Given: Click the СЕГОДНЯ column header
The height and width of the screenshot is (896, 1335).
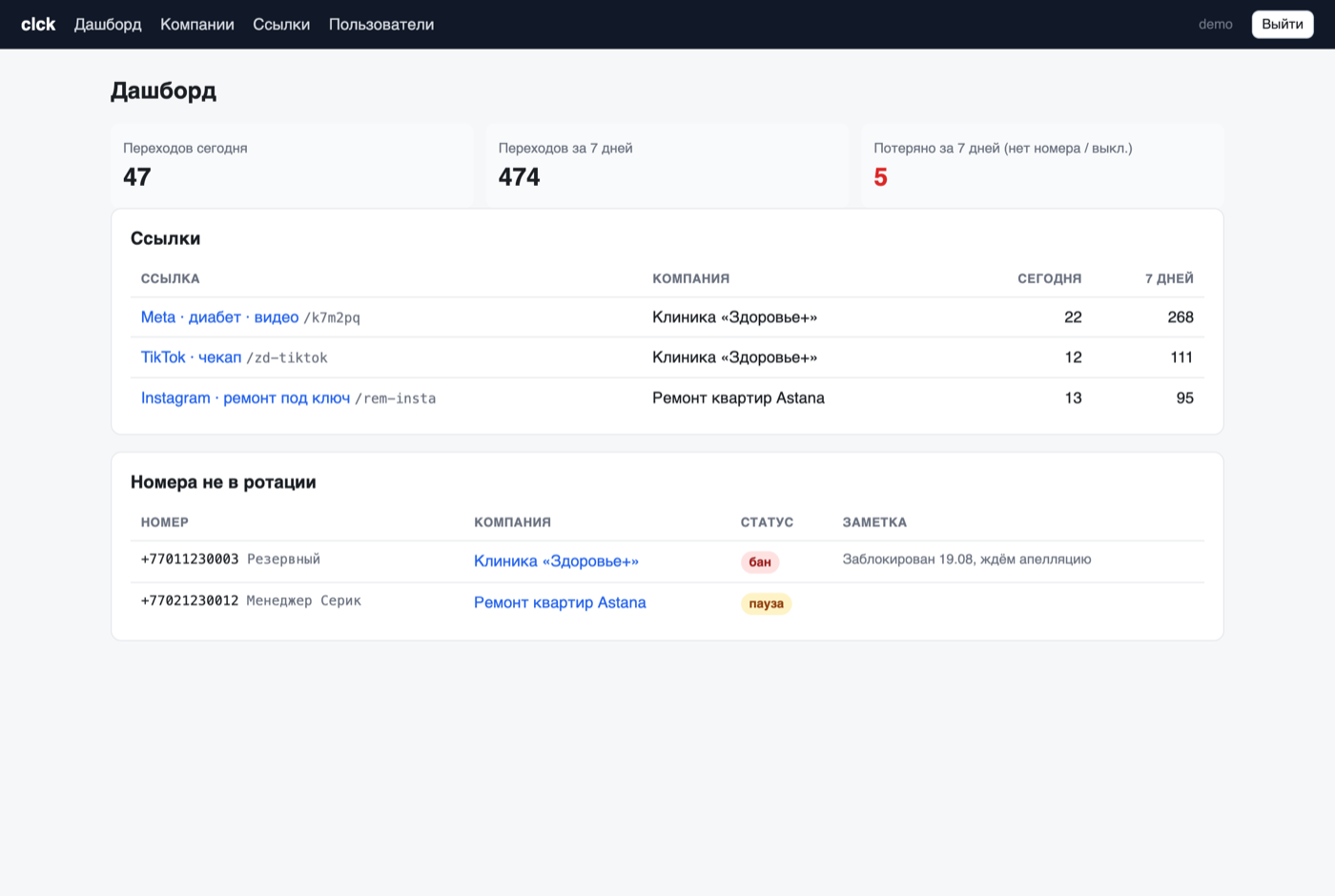Looking at the screenshot, I should point(1050,278).
